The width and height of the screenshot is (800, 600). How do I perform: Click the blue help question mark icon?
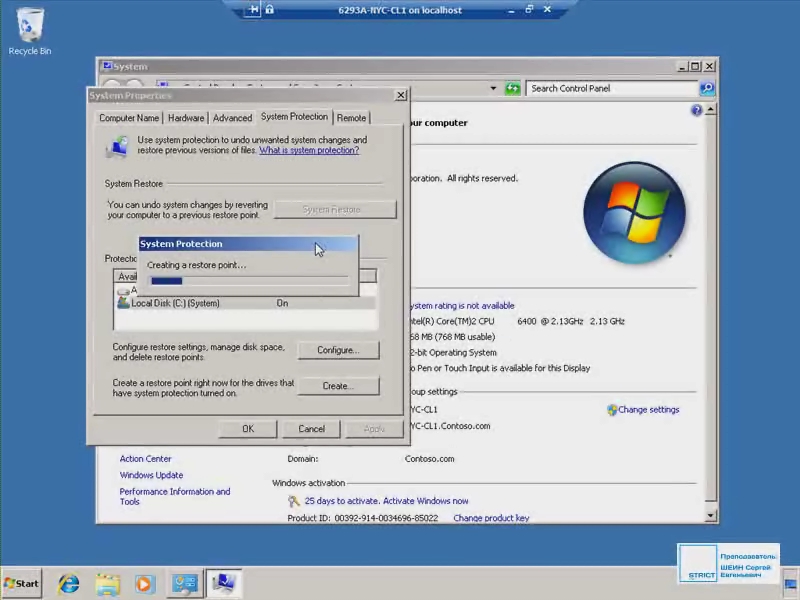[x=697, y=111]
